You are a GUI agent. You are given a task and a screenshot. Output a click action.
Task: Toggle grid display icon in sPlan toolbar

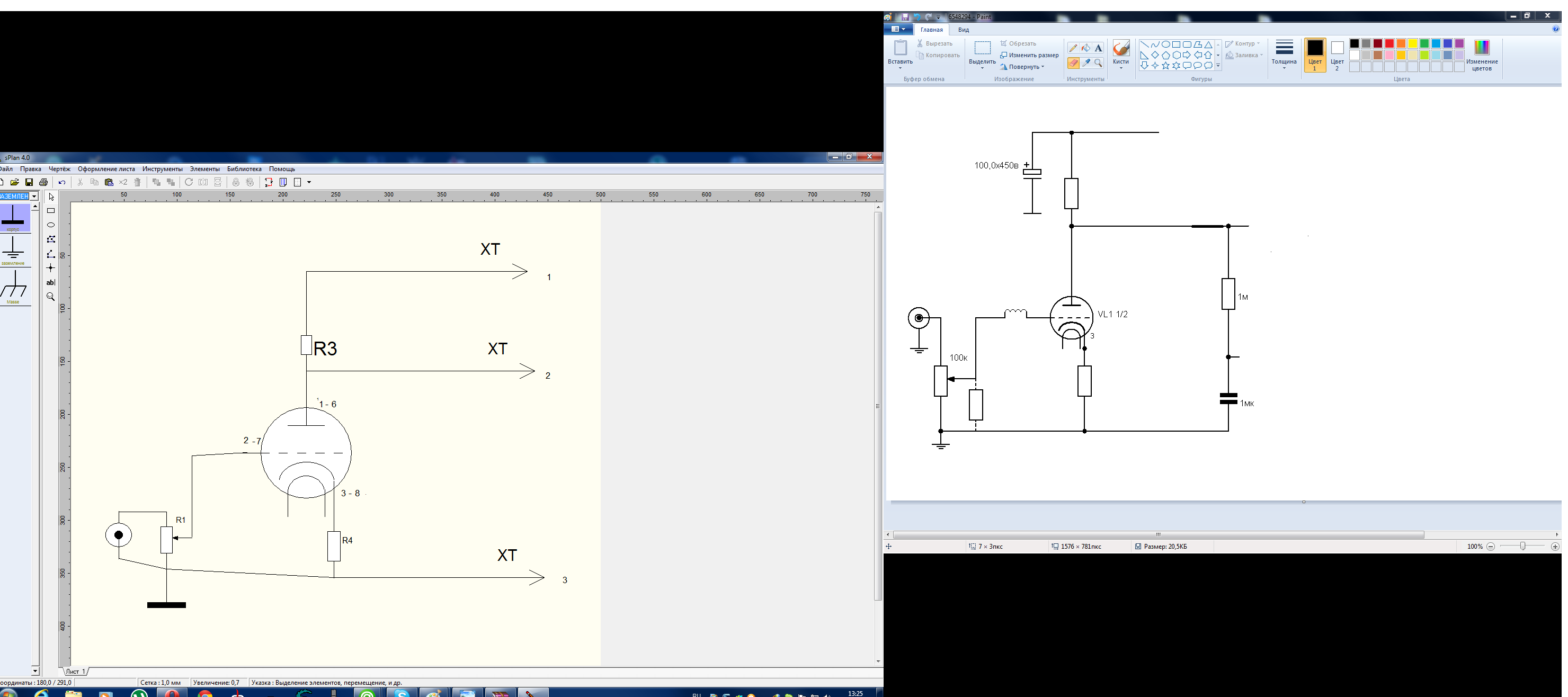(298, 182)
